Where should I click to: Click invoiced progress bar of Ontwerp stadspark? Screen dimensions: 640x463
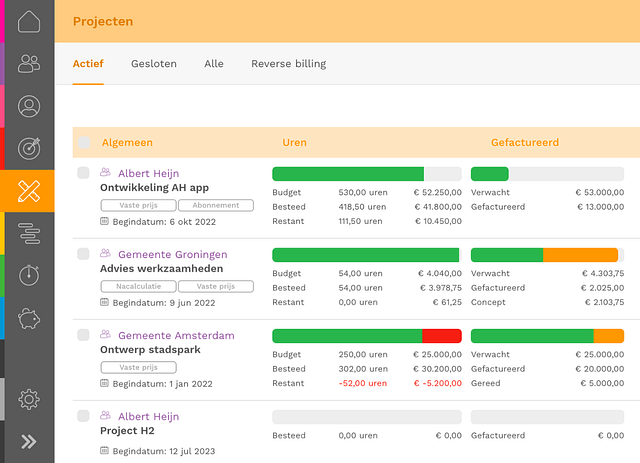(x=547, y=336)
